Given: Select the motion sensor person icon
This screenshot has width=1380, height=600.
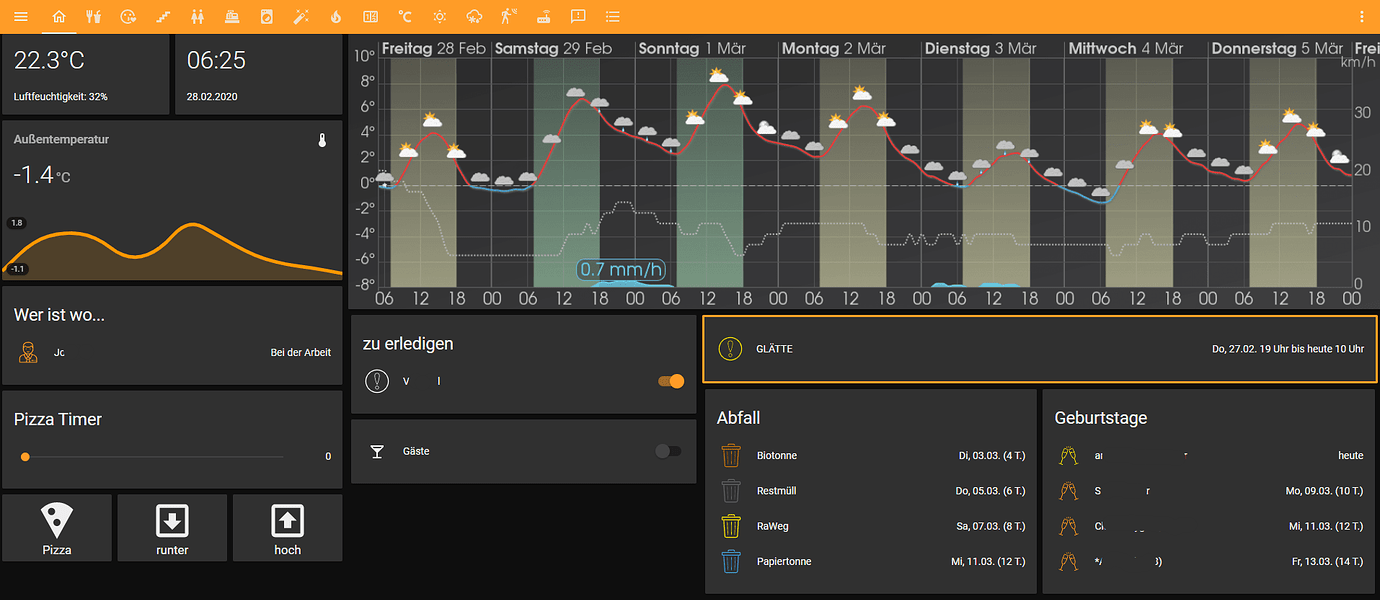Looking at the screenshot, I should [x=506, y=16].
